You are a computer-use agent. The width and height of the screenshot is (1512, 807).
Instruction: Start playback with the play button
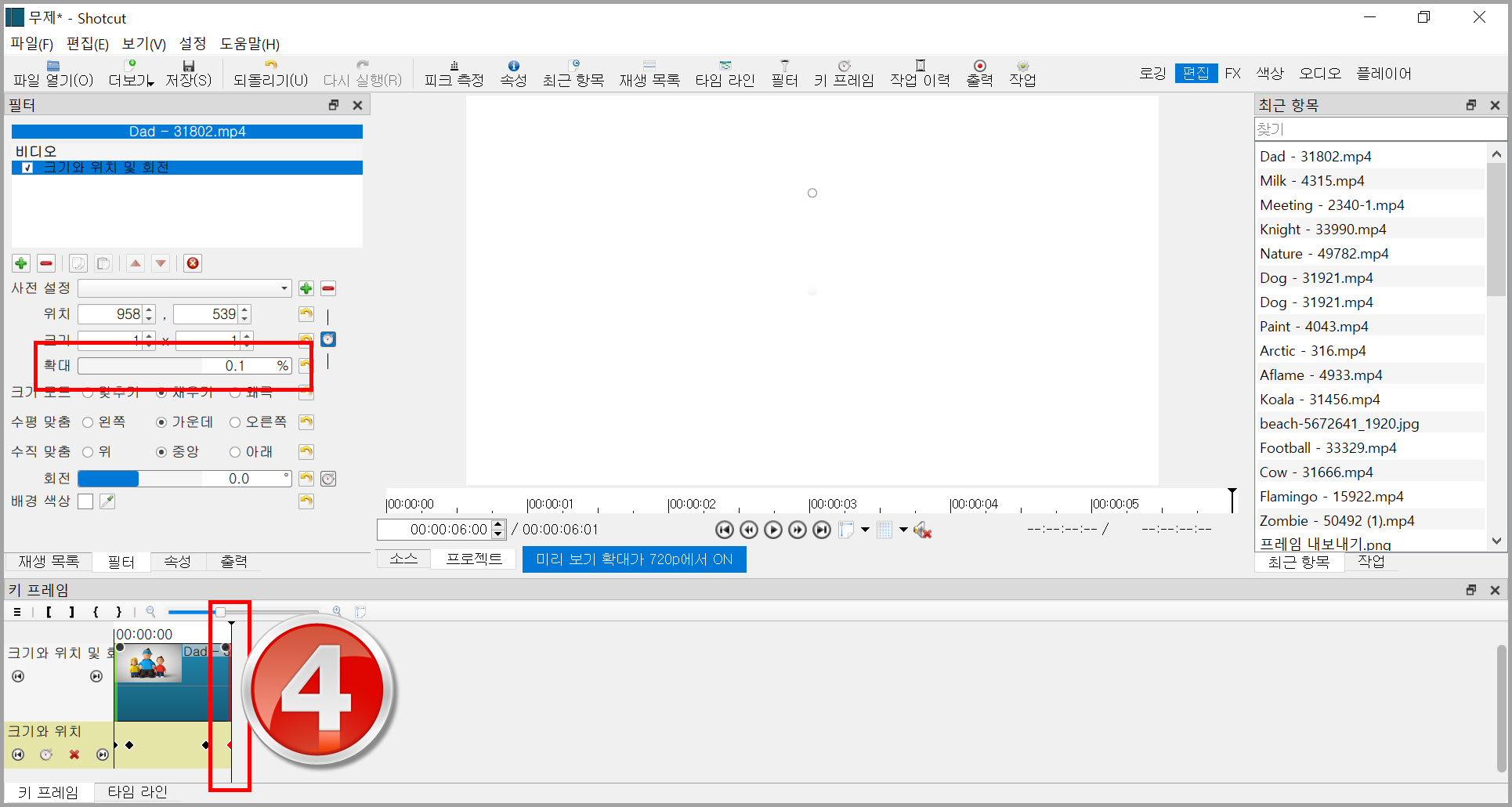[x=773, y=530]
